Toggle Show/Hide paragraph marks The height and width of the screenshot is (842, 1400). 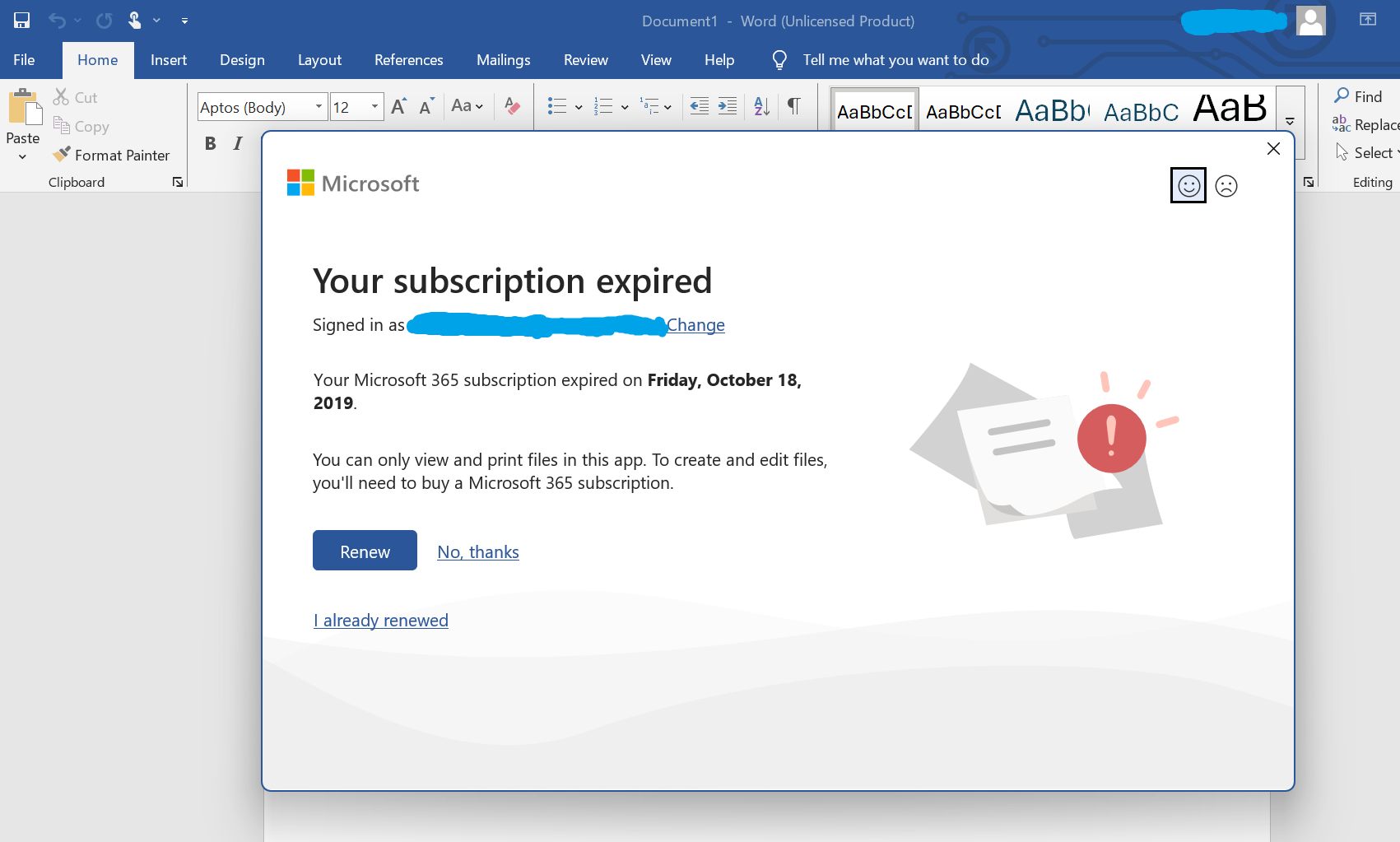pos(793,105)
